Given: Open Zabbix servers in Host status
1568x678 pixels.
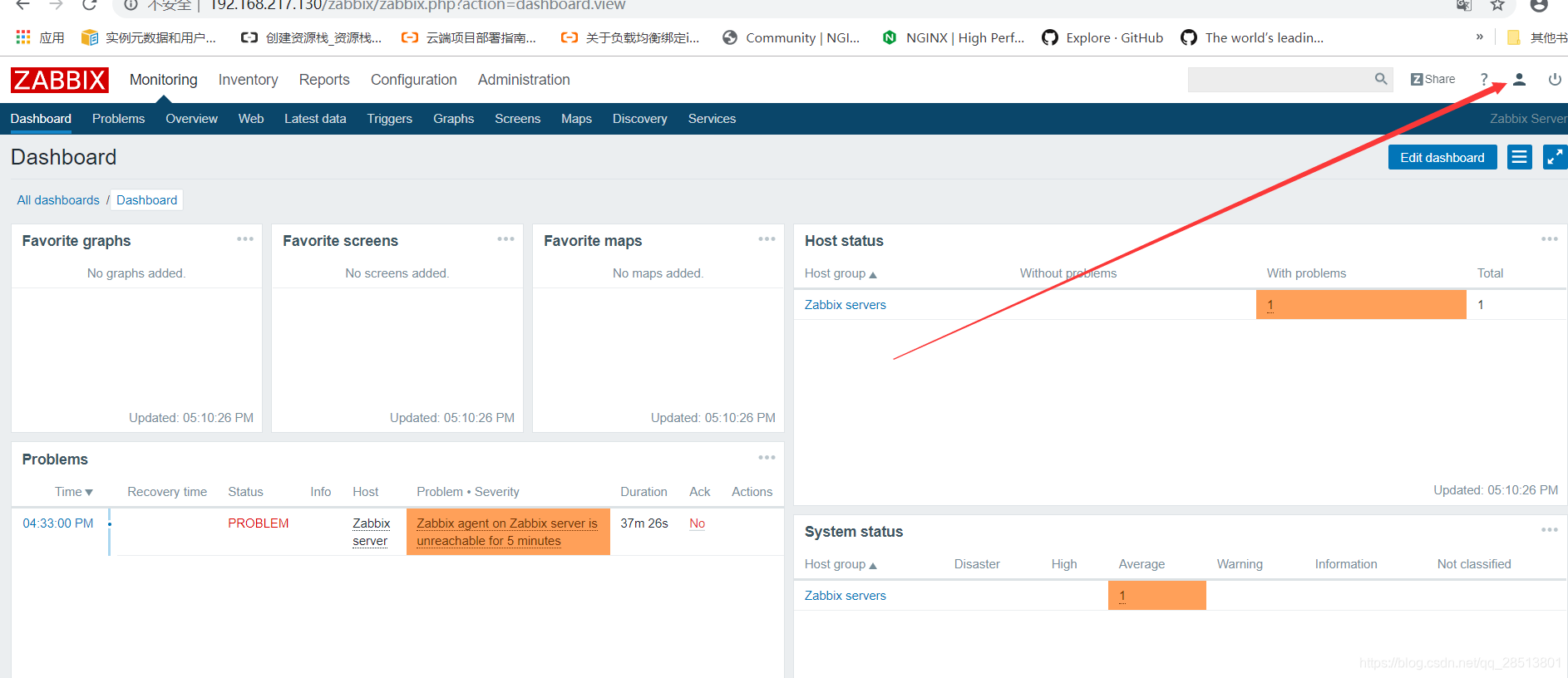Looking at the screenshot, I should pos(845,305).
